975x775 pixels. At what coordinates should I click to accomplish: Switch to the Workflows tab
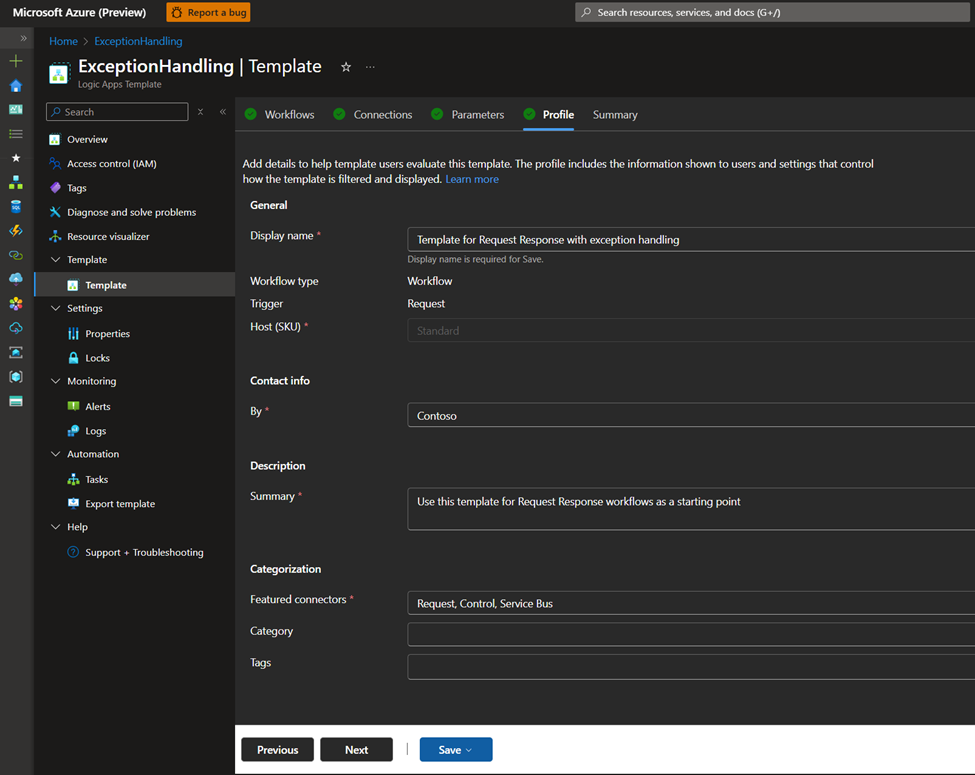coord(289,115)
